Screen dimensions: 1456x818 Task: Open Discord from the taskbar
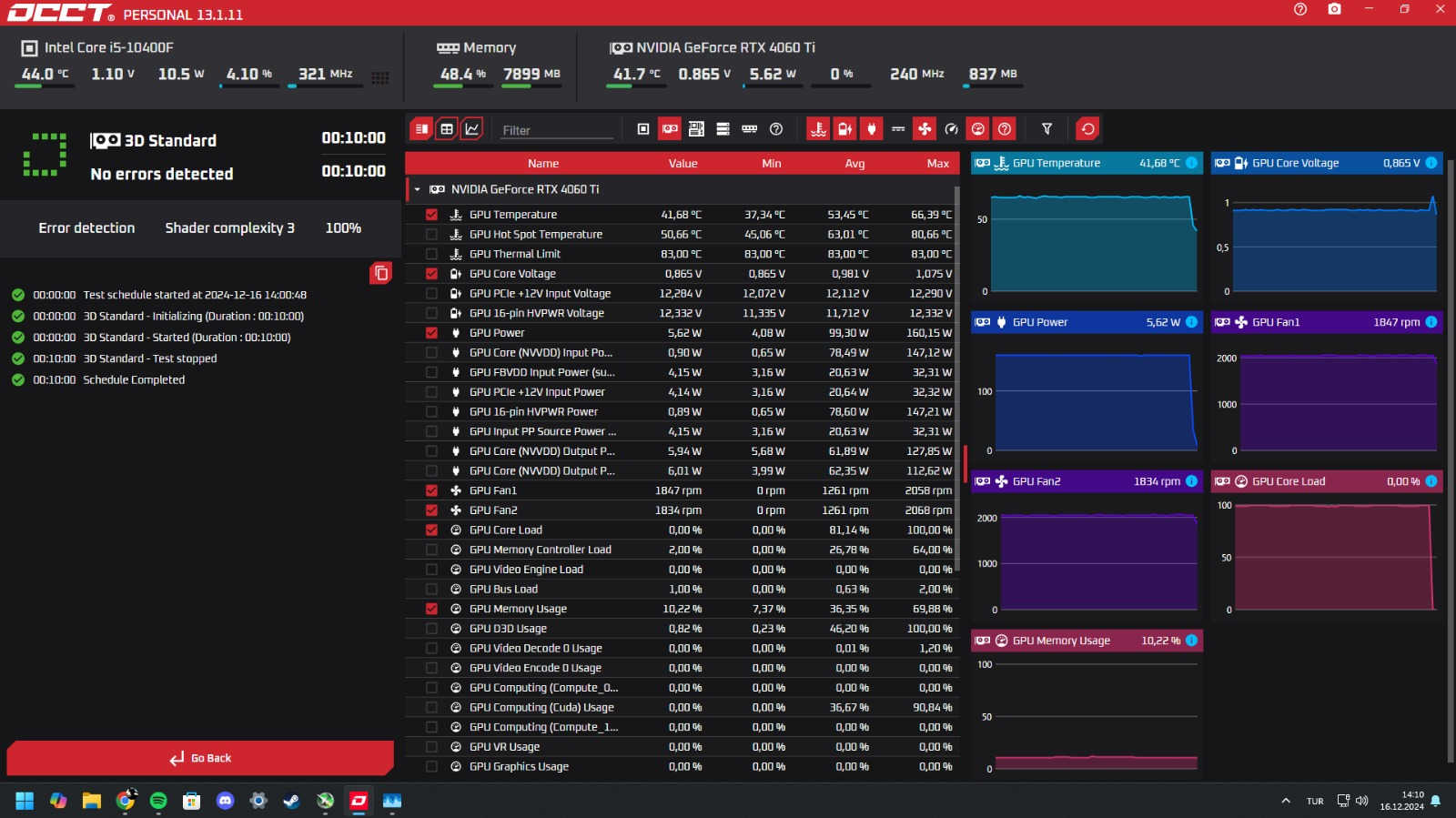225,801
